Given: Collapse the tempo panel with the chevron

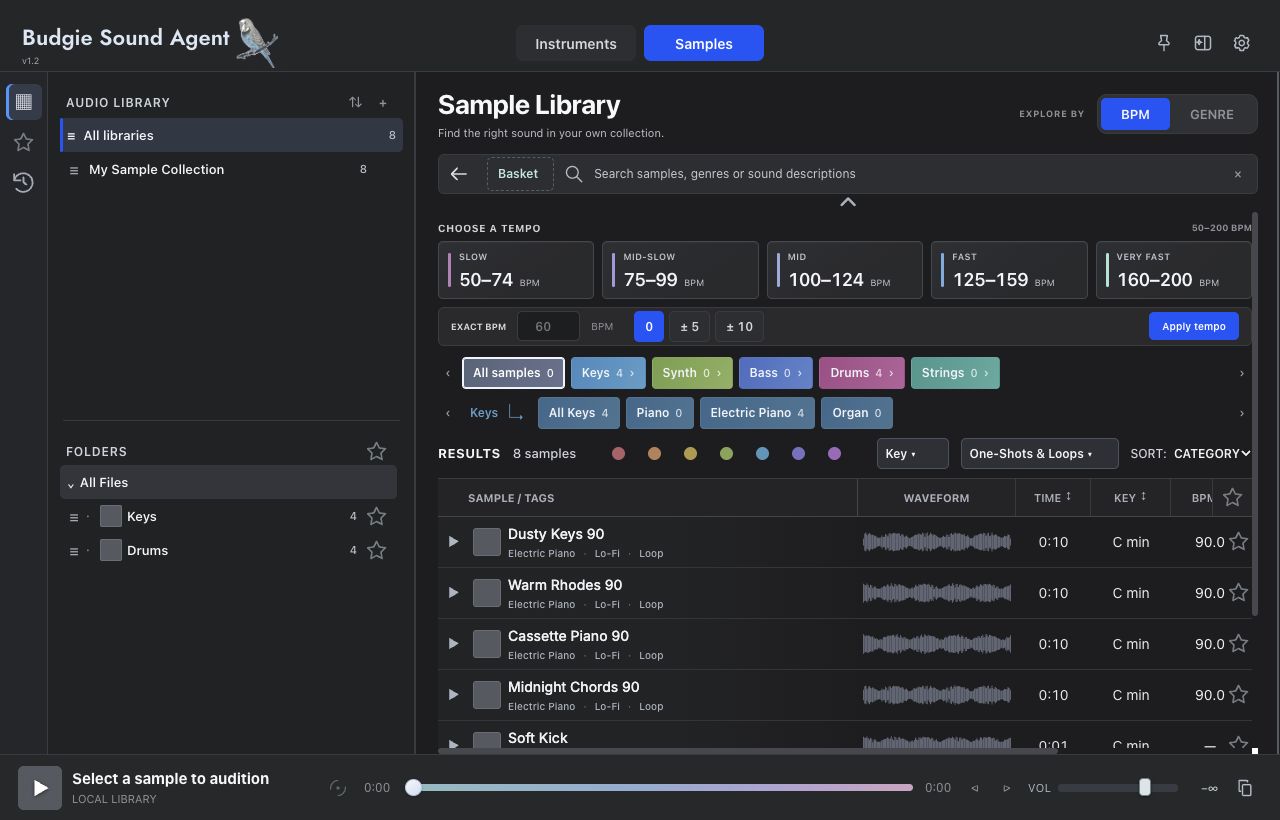Looking at the screenshot, I should [848, 202].
